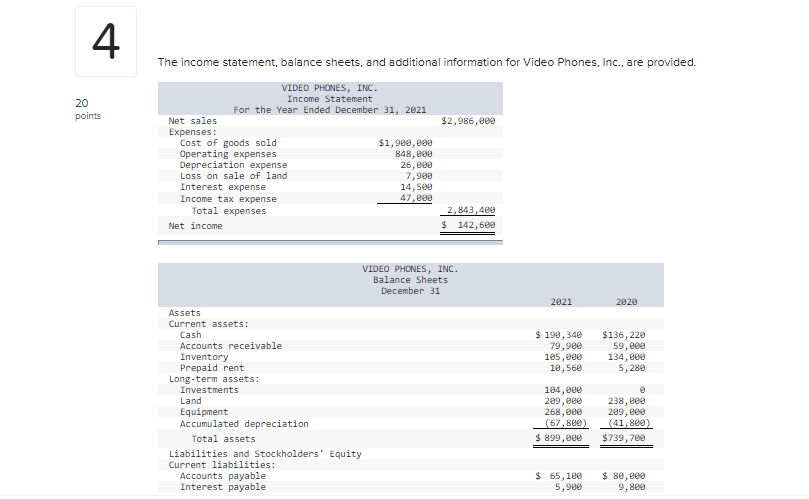Click the 'Net income' row label
The image size is (809, 499).
tap(196, 226)
